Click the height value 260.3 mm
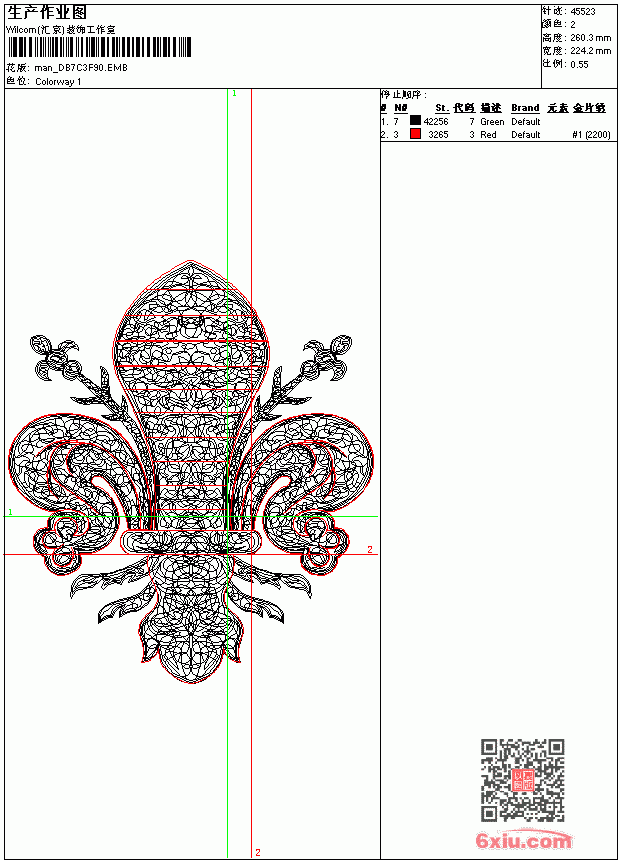 click(590, 38)
